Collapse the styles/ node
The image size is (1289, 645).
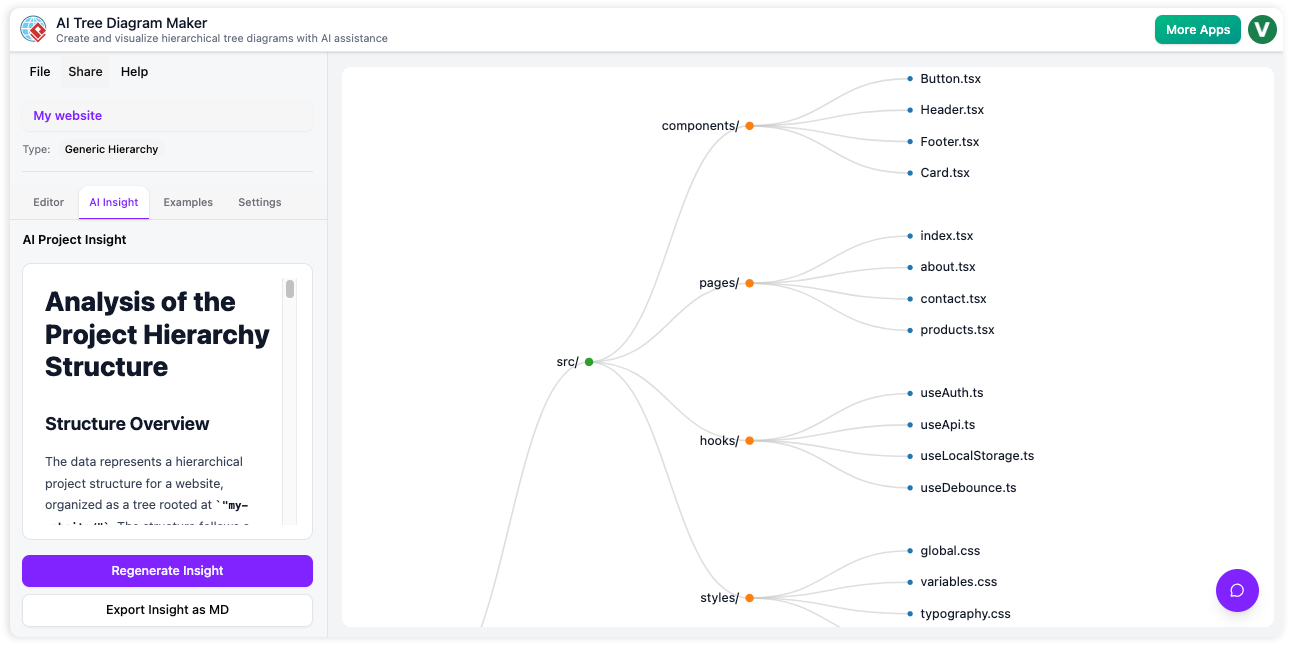pos(749,597)
